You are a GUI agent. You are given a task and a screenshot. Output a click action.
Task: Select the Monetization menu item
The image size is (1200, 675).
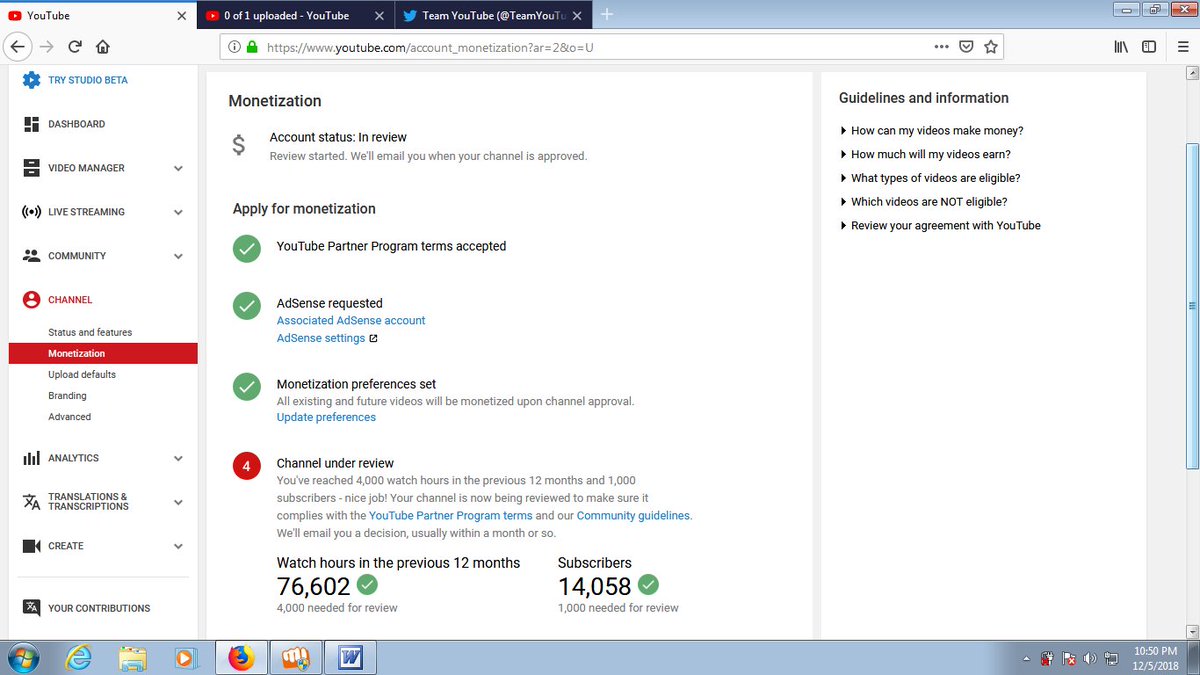[x=103, y=353]
